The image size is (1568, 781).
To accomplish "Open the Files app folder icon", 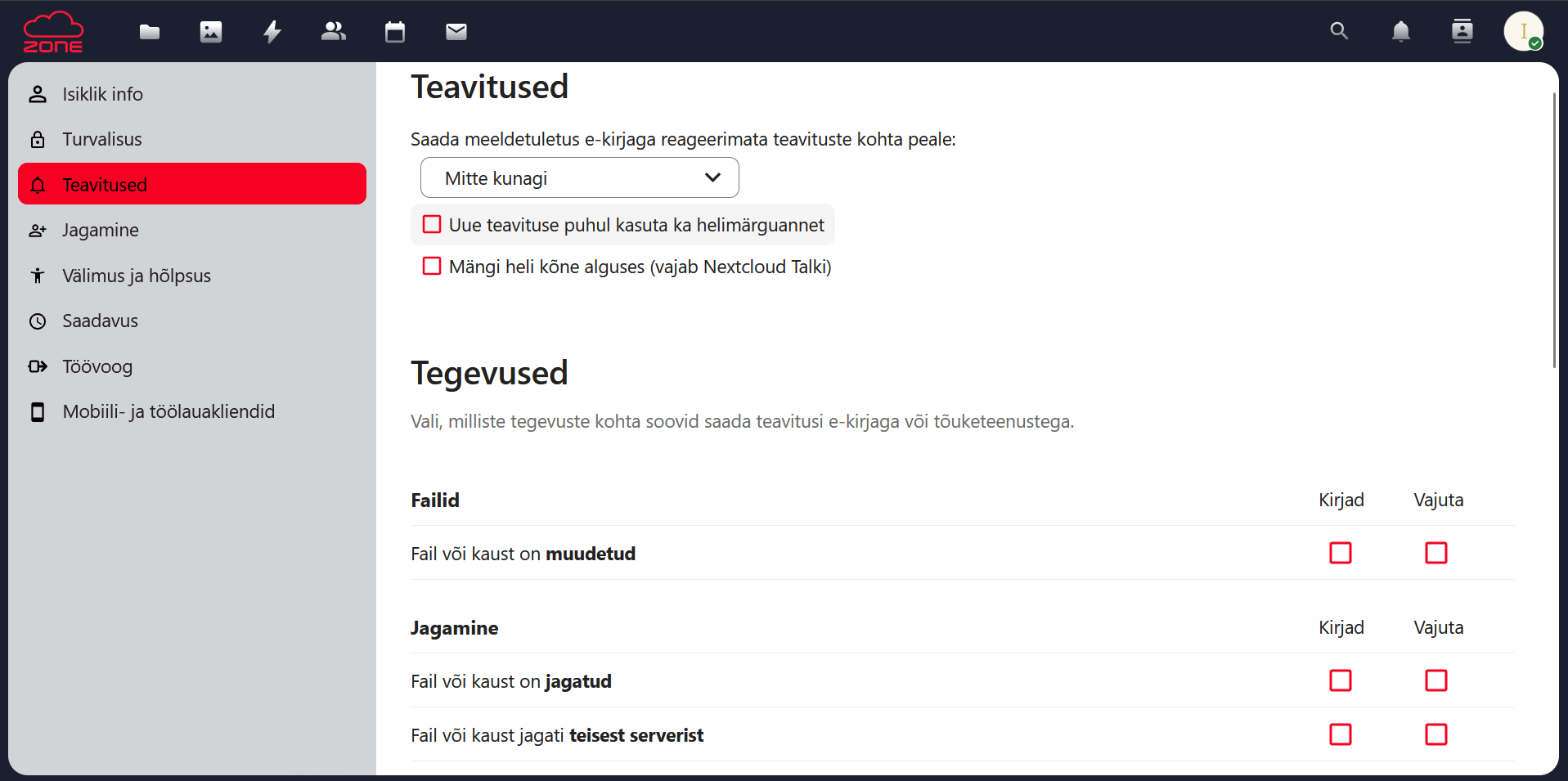I will (150, 32).
